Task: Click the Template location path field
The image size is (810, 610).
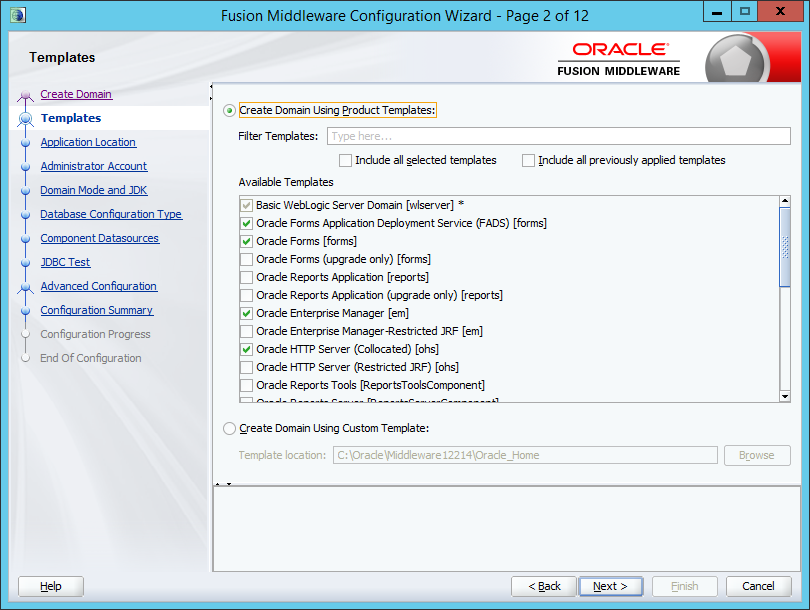Action: pyautogui.click(x=525, y=456)
